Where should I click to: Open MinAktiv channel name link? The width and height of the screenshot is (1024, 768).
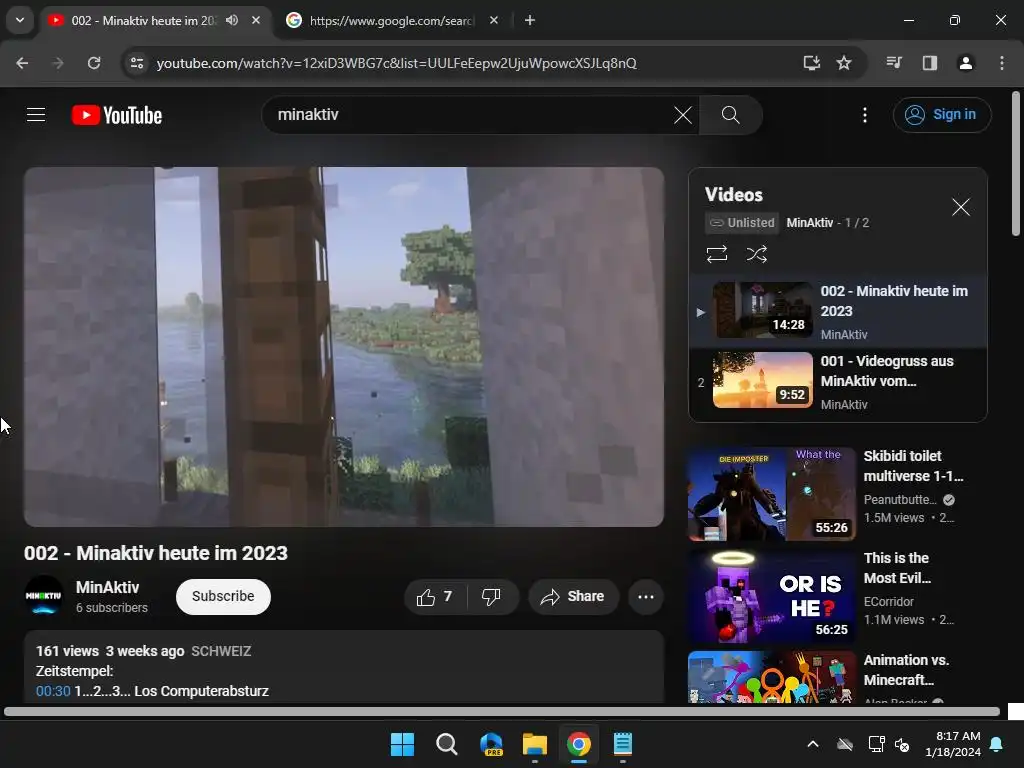coord(107,587)
